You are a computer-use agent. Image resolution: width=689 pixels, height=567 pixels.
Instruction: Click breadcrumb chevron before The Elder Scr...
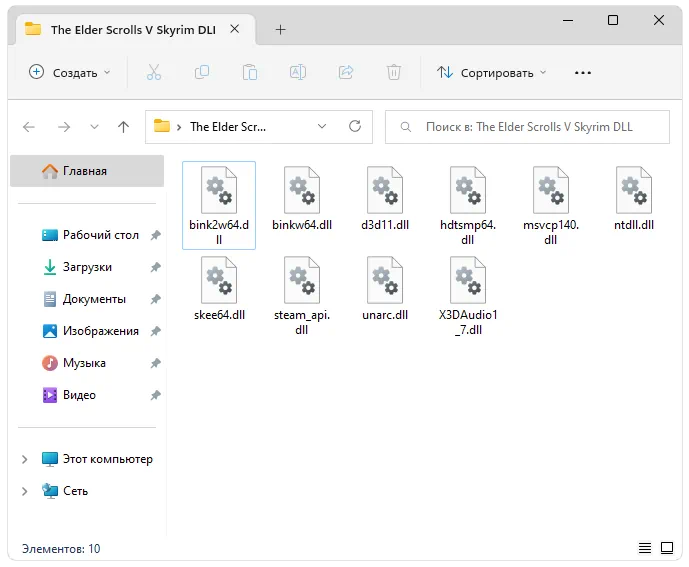179,127
